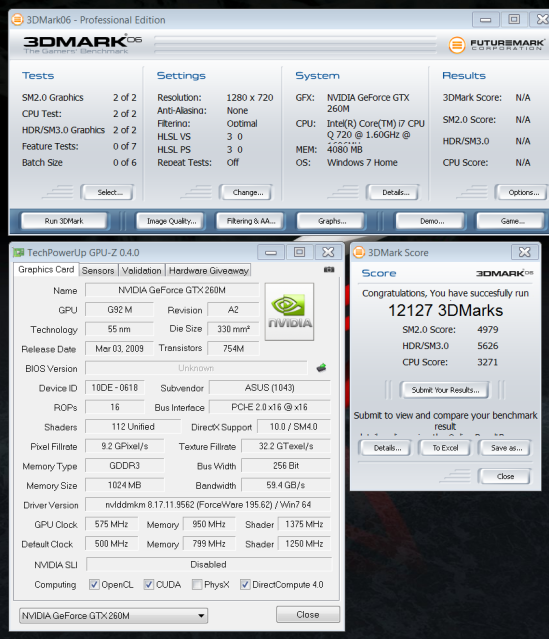
Task: Switch to the Sensors tab
Action: coord(98,271)
